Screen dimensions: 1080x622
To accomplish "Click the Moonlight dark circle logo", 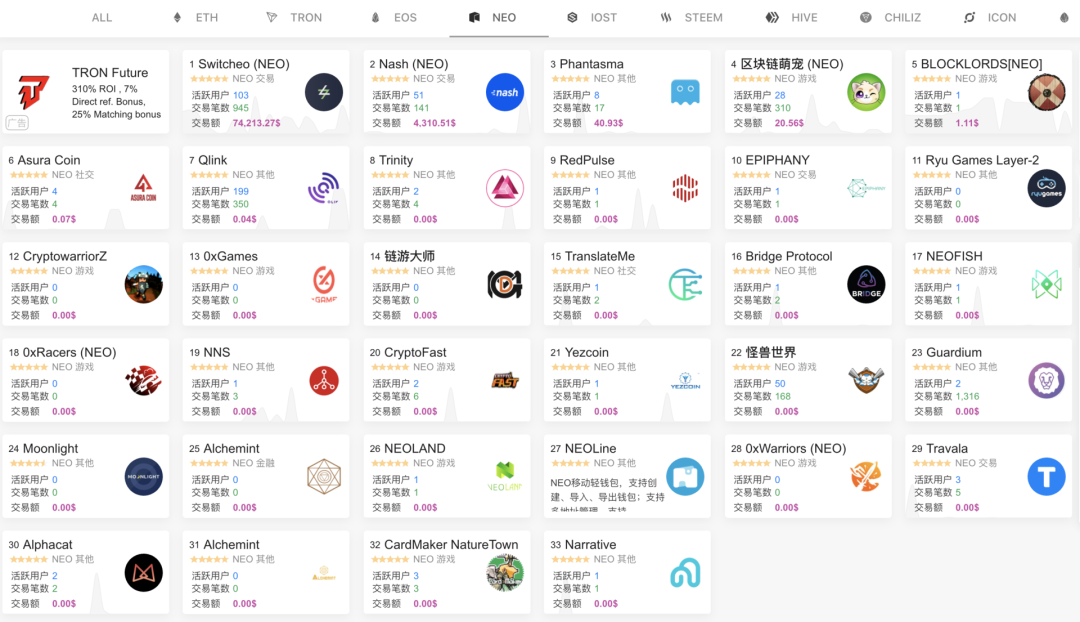I will 143,477.
